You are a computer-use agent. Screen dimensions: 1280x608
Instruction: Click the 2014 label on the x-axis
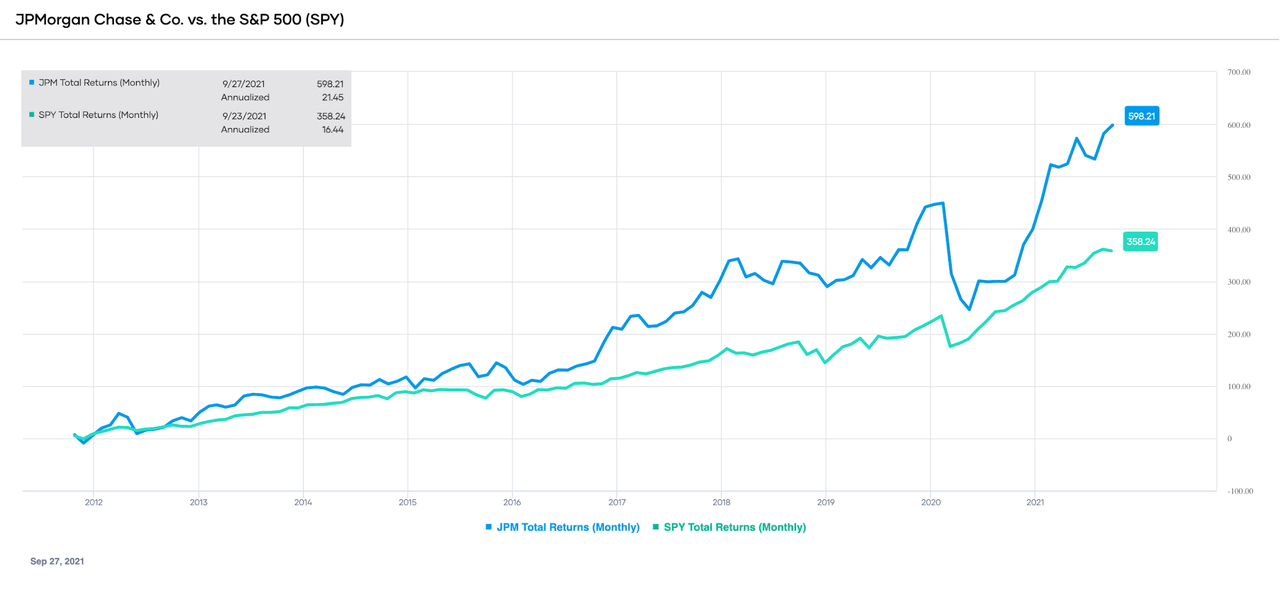point(303,503)
